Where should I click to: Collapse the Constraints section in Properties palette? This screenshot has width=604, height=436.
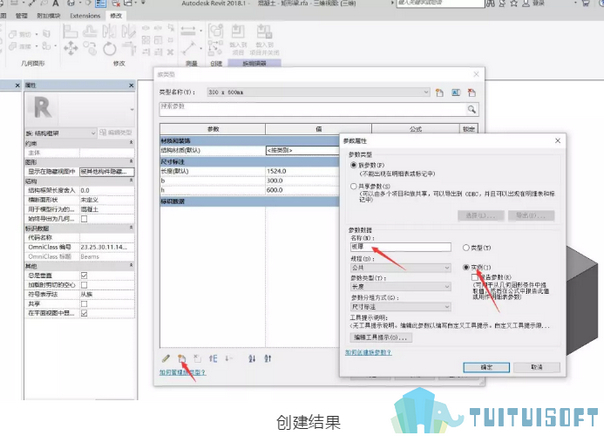(x=131, y=143)
